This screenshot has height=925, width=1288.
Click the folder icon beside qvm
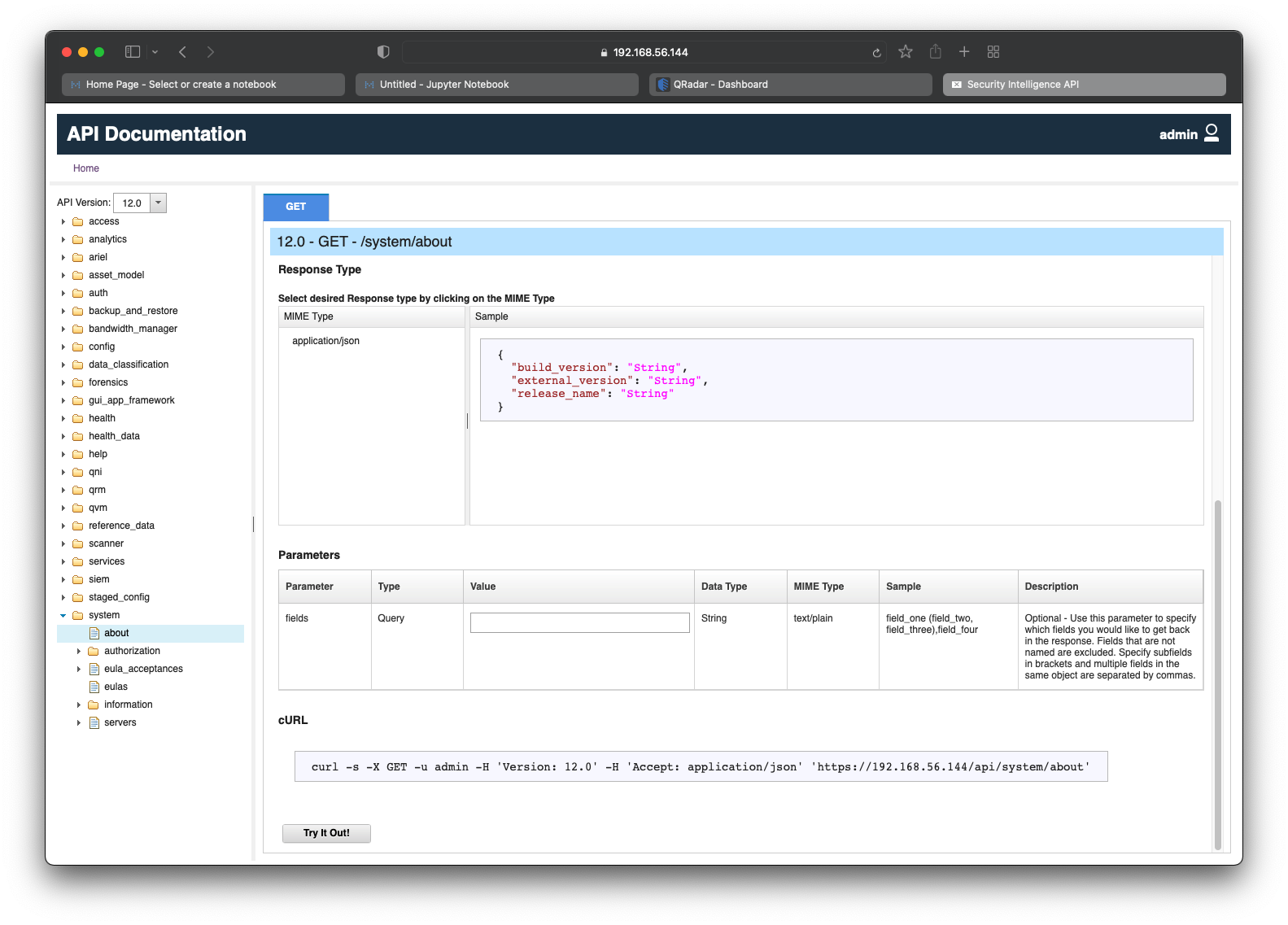coord(78,508)
